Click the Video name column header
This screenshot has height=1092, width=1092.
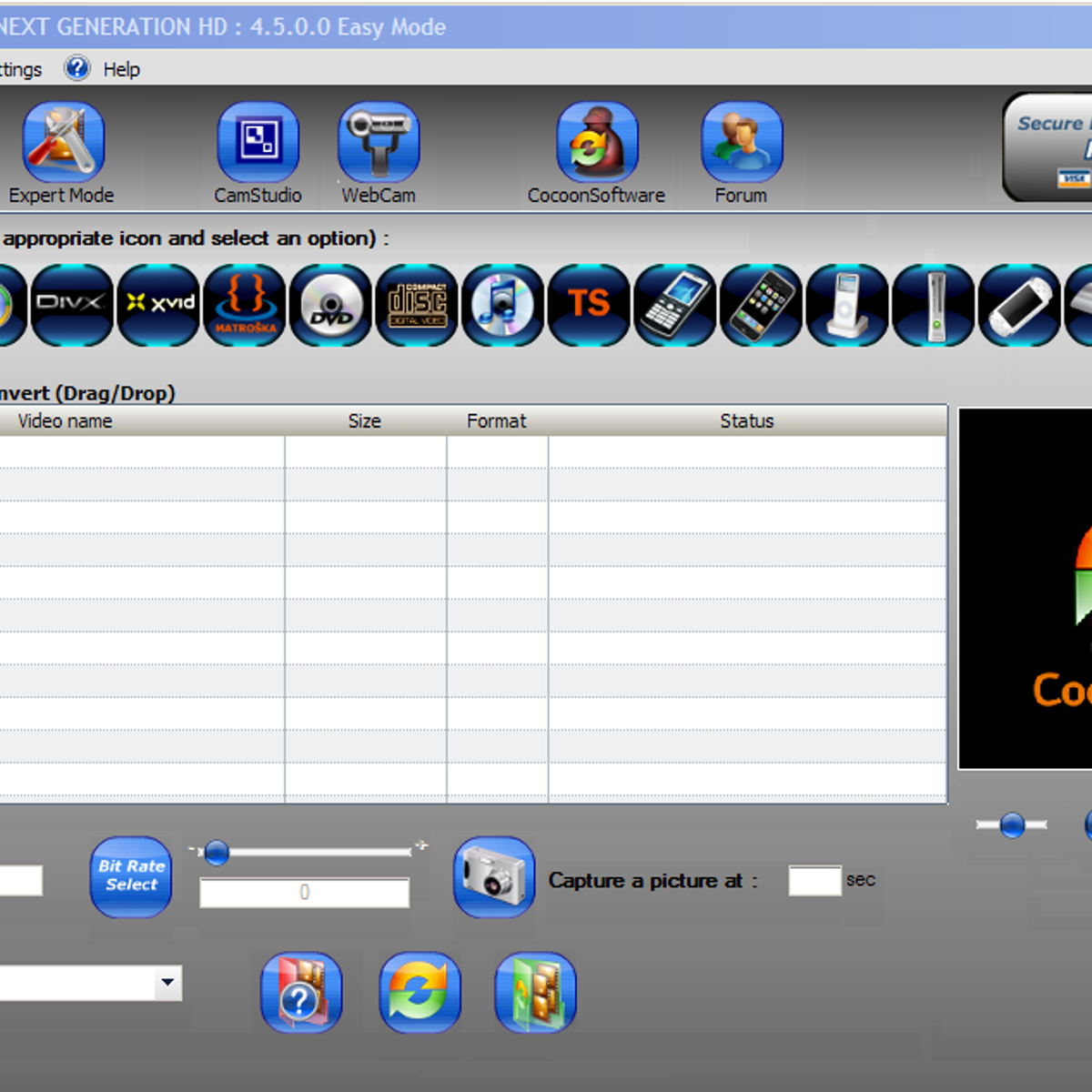[x=66, y=421]
